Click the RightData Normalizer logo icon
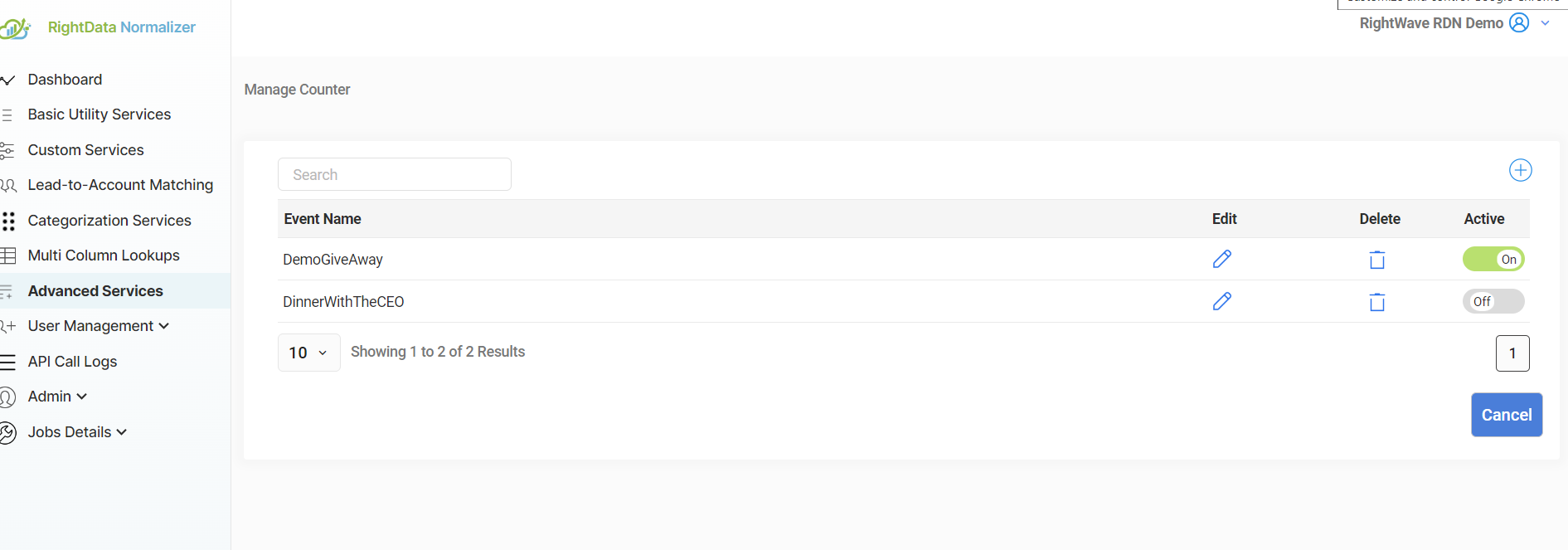Screen dimensions: 1568x550 (16, 28)
